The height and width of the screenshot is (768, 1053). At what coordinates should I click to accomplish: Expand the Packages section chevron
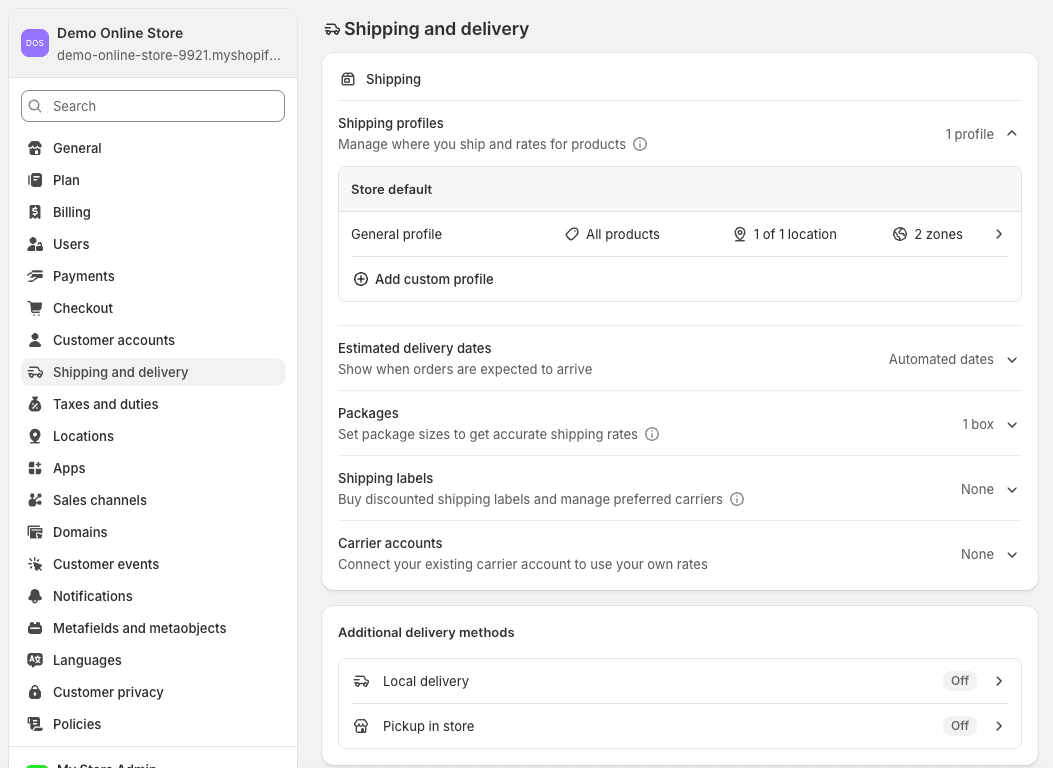[x=1012, y=425]
